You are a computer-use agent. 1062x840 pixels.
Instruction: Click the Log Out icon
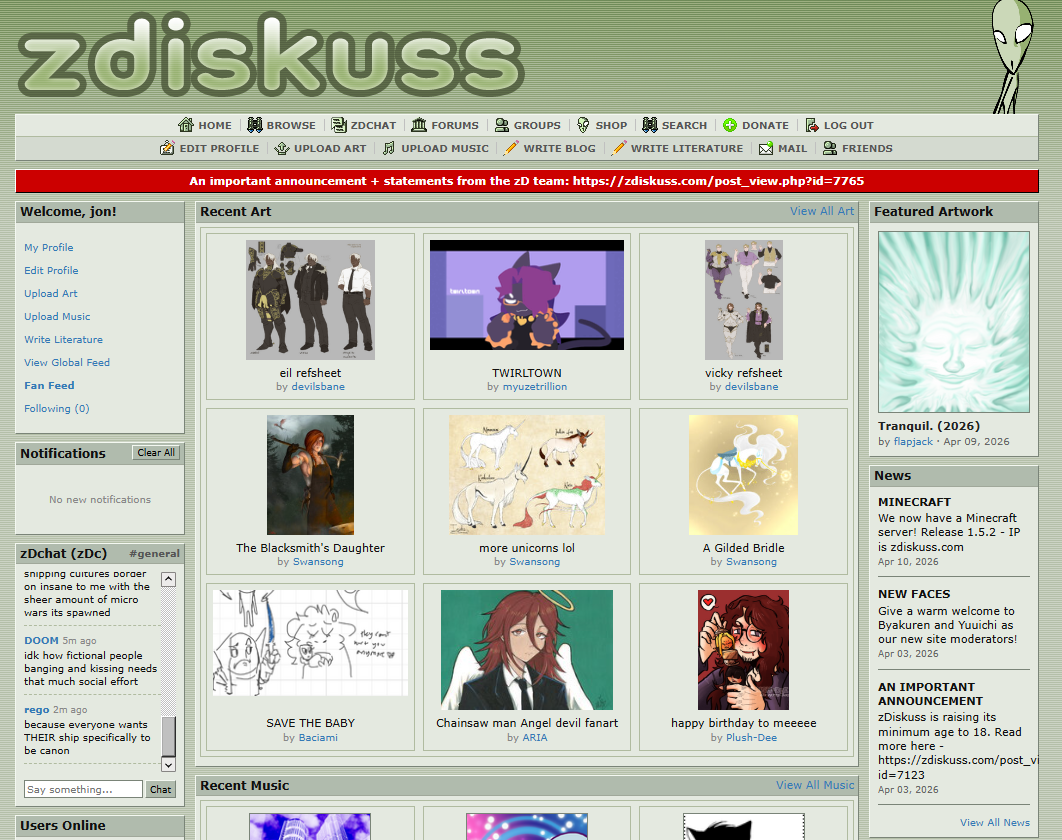(812, 125)
